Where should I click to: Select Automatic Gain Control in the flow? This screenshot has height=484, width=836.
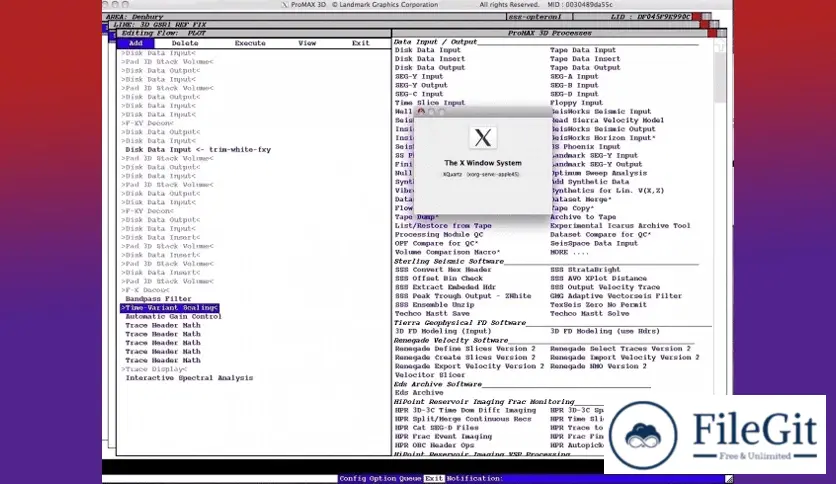point(173,317)
